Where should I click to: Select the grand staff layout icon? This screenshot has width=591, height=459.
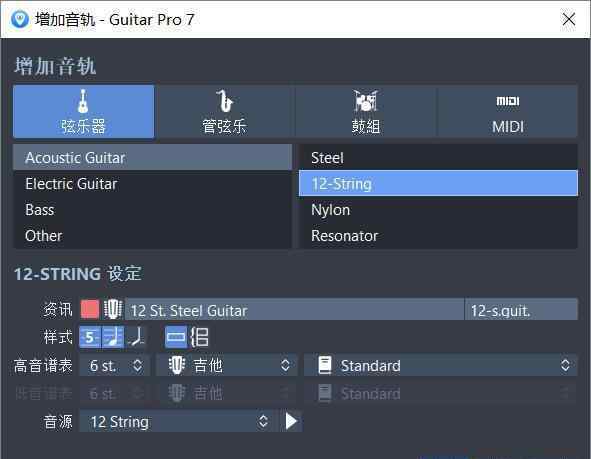click(199, 337)
